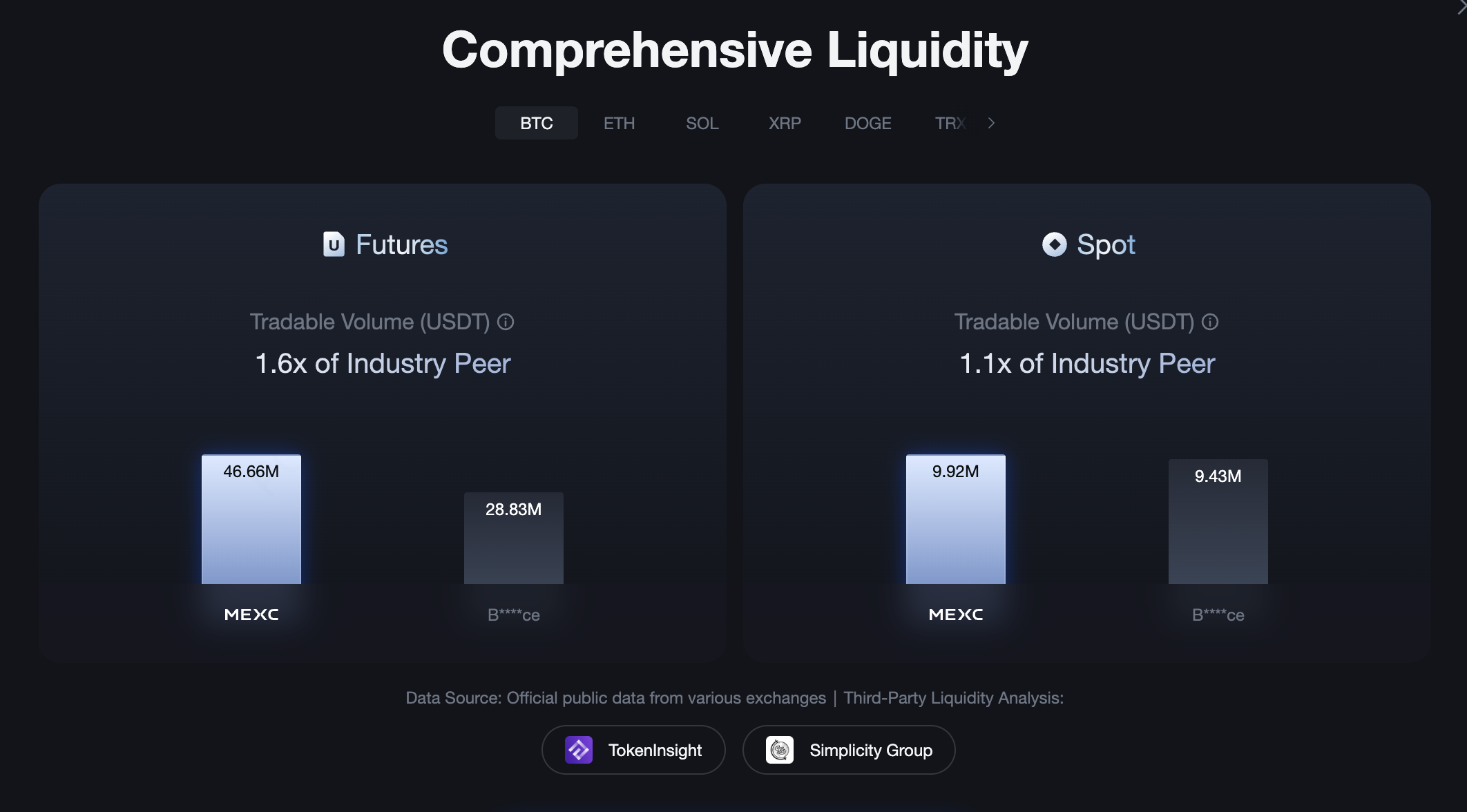1467x812 pixels.
Task: Click the 46.66M MEXC Futures bar
Action: tap(251, 525)
